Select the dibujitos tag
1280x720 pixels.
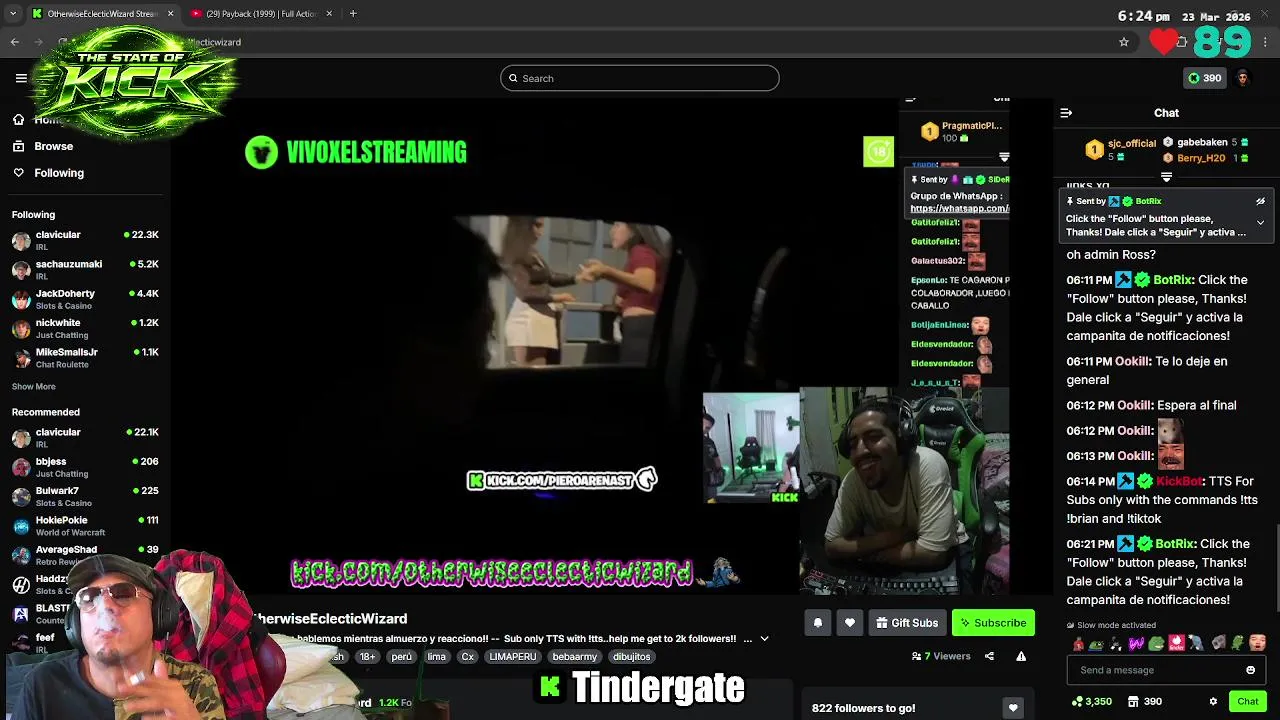pos(631,657)
